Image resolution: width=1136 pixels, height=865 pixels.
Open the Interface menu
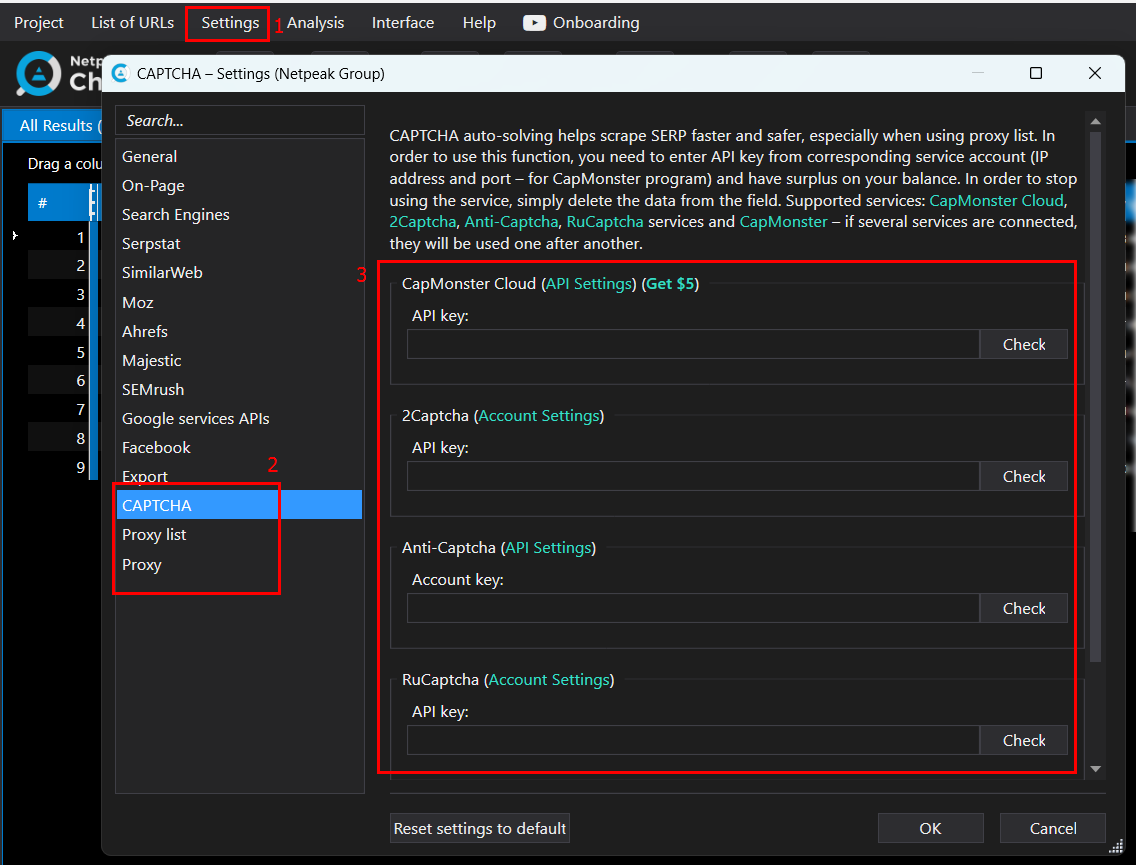(x=403, y=22)
